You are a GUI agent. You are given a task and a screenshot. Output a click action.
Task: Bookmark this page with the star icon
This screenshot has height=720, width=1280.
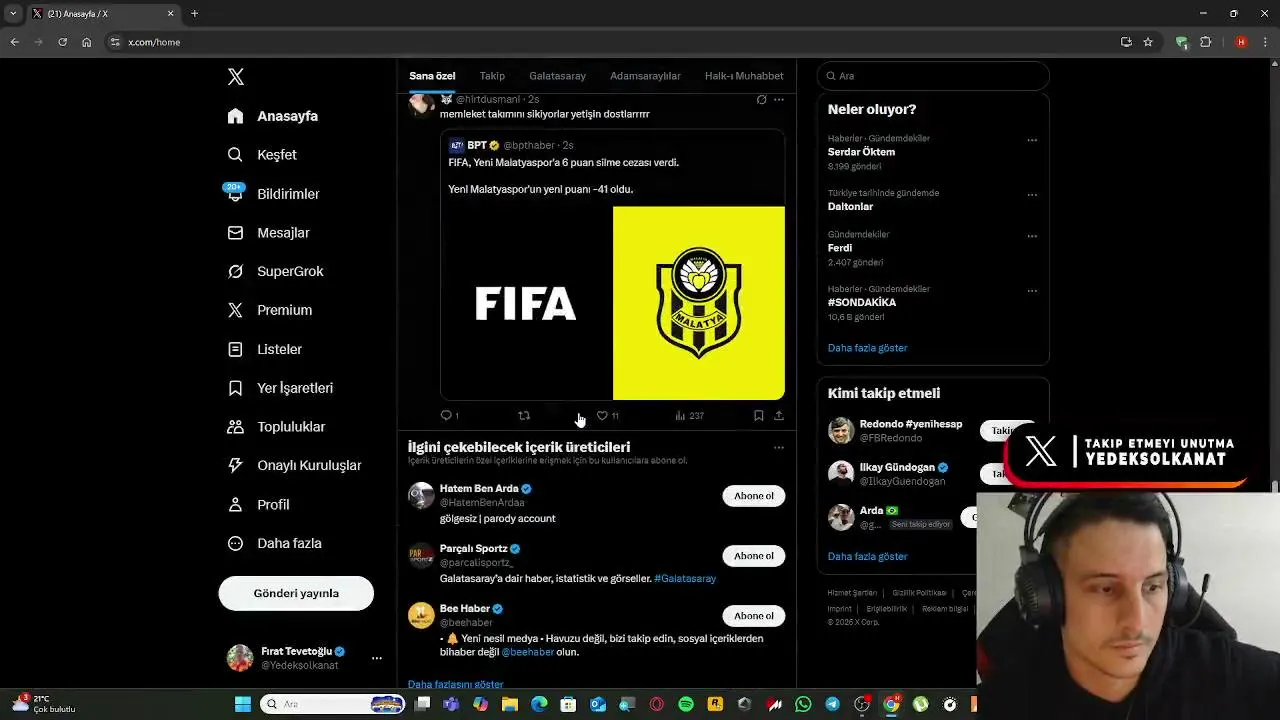point(1148,42)
